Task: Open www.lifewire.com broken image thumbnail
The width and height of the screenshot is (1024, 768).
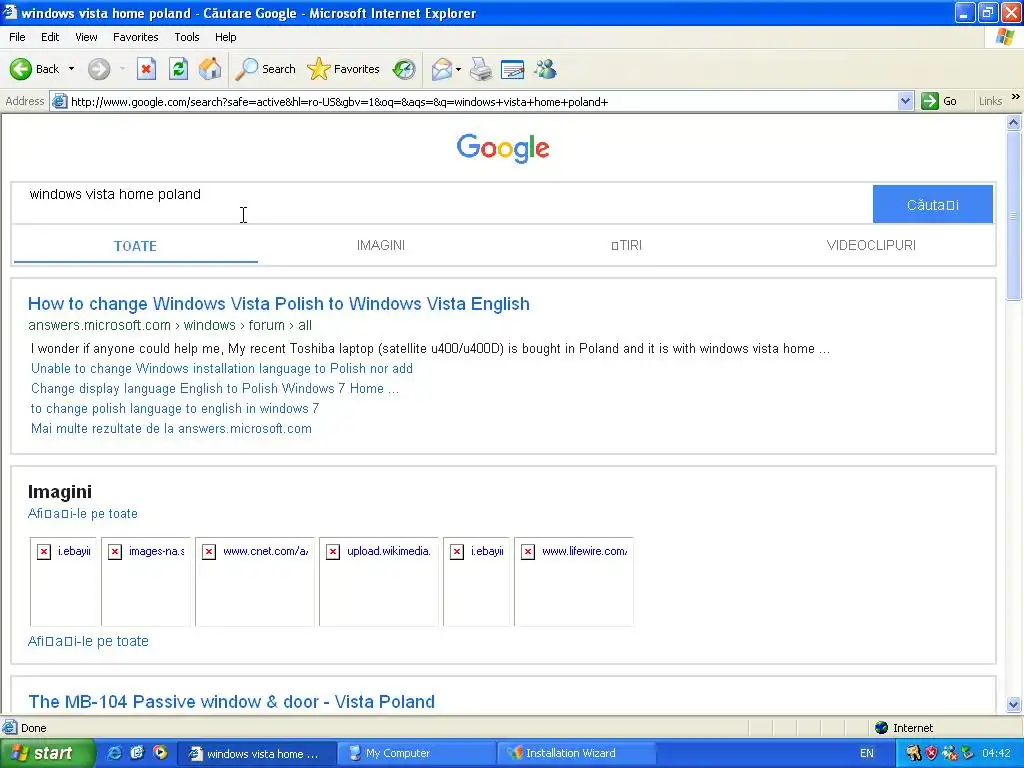Action: (x=574, y=581)
